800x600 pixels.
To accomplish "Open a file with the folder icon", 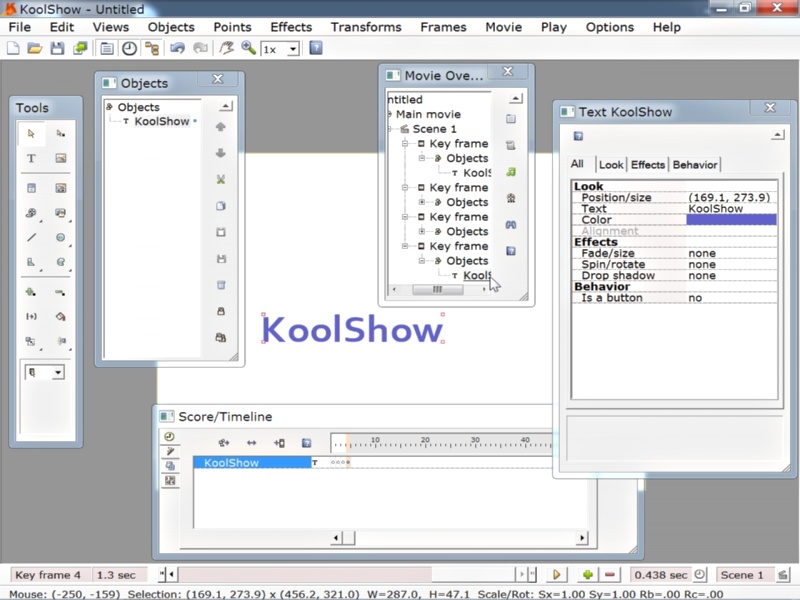I will tap(35, 48).
